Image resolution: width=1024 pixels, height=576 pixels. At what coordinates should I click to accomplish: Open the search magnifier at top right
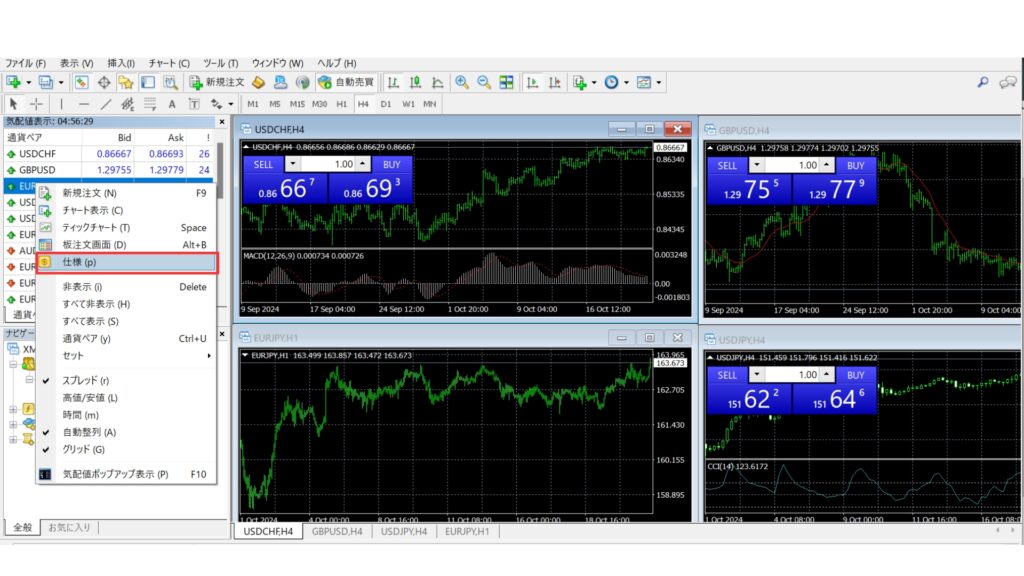[983, 82]
